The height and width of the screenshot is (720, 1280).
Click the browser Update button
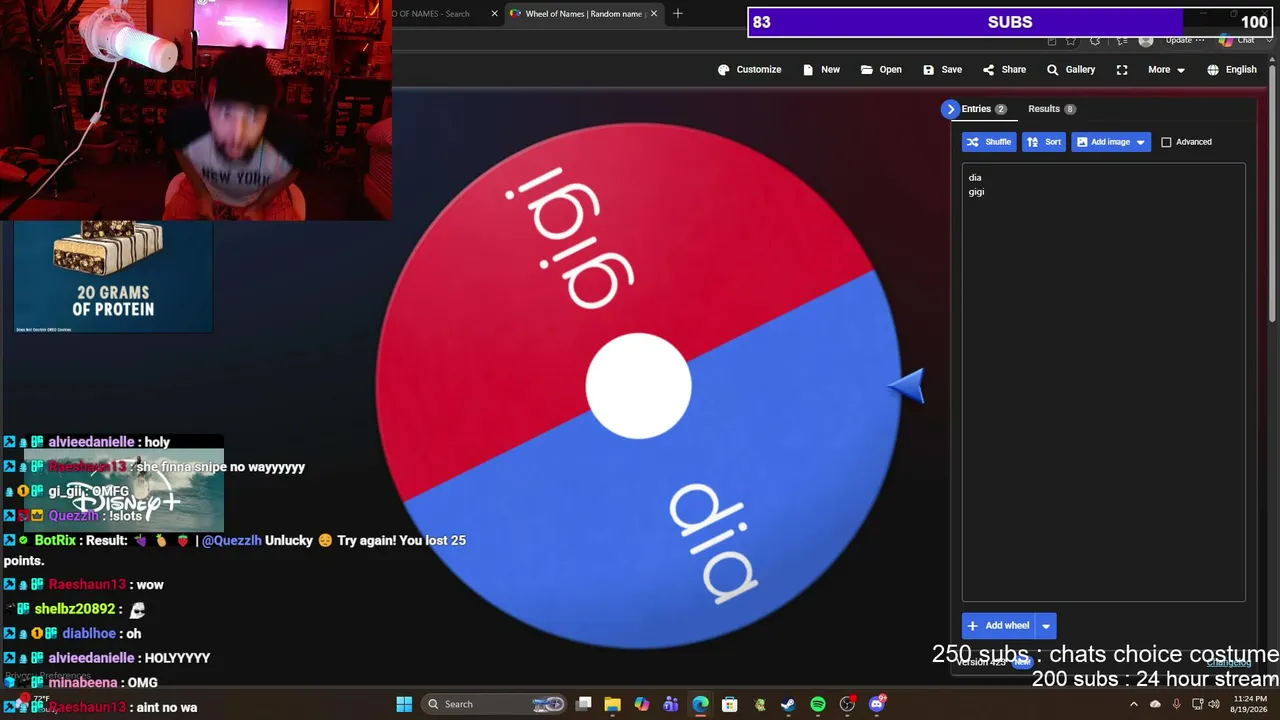1184,40
